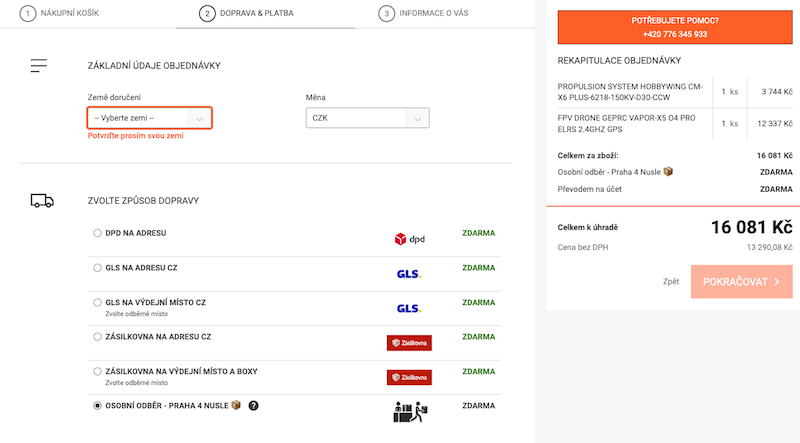The image size is (800, 443).
Task: Click step 3 circle icon
Action: pyautogui.click(x=386, y=13)
